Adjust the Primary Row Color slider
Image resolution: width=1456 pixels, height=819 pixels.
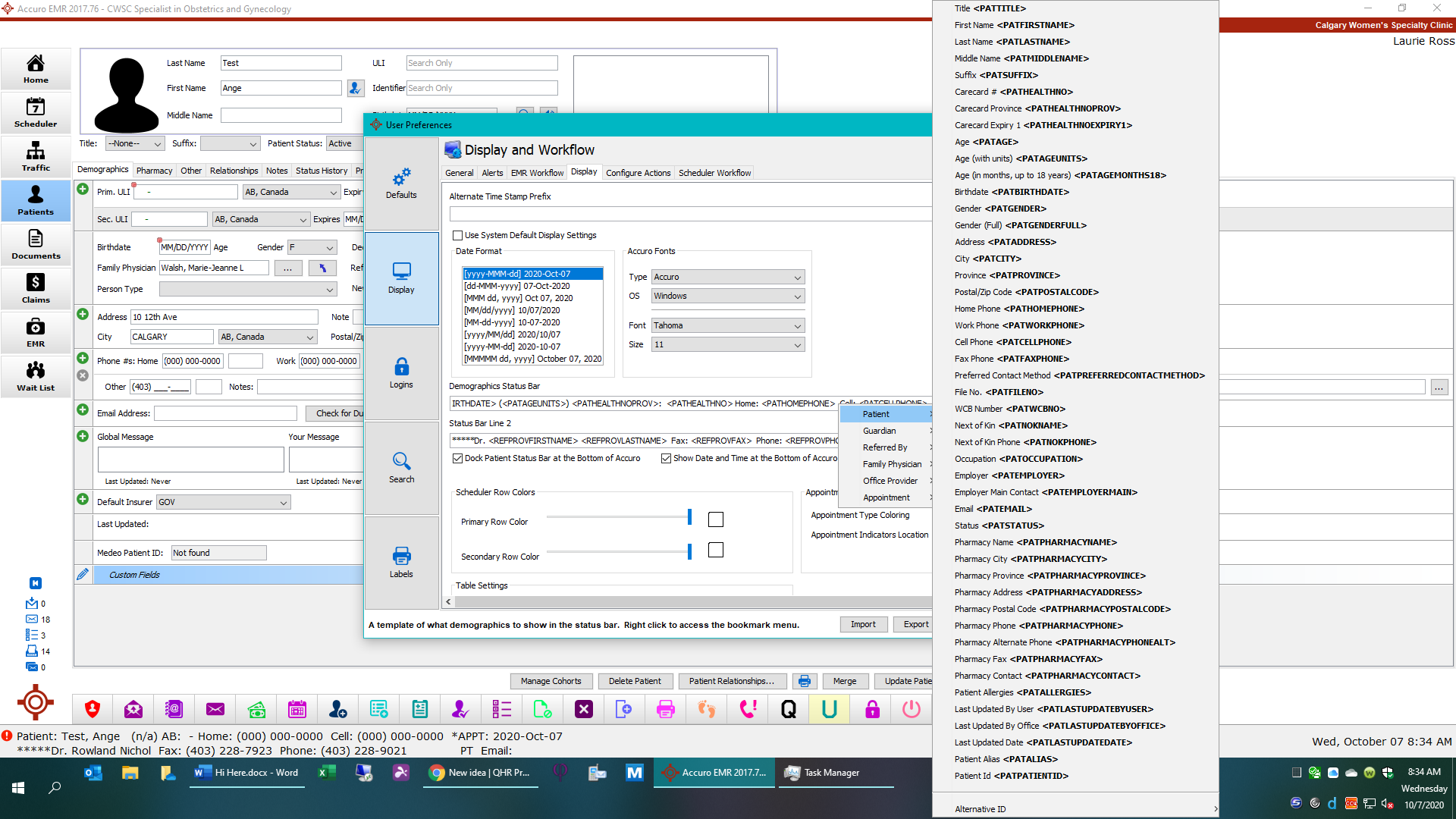pyautogui.click(x=689, y=517)
